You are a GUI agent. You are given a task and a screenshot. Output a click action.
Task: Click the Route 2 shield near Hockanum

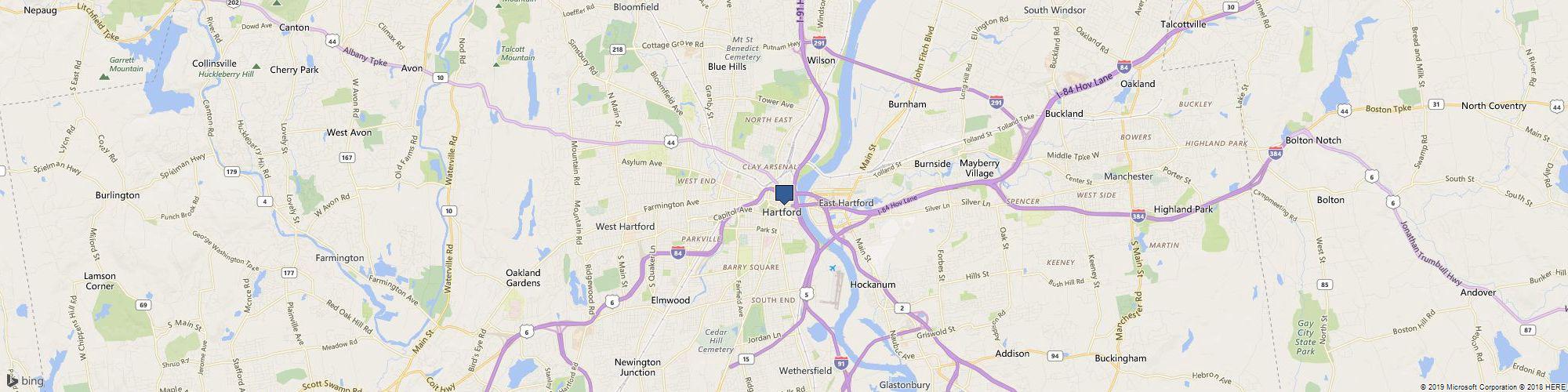coord(902,308)
